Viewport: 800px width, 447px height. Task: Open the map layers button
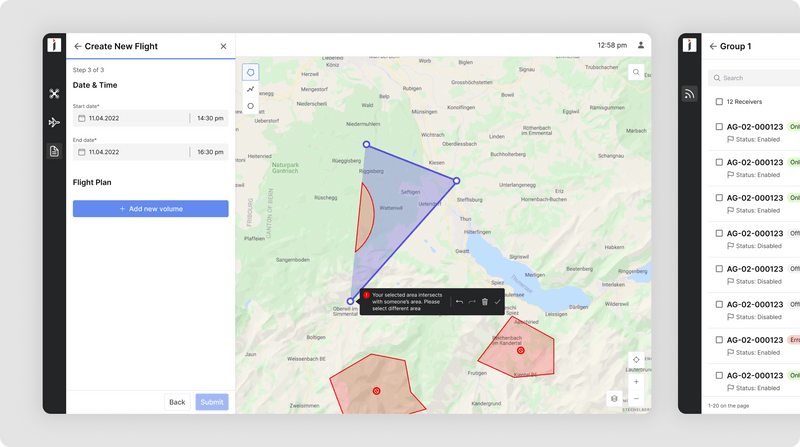614,398
